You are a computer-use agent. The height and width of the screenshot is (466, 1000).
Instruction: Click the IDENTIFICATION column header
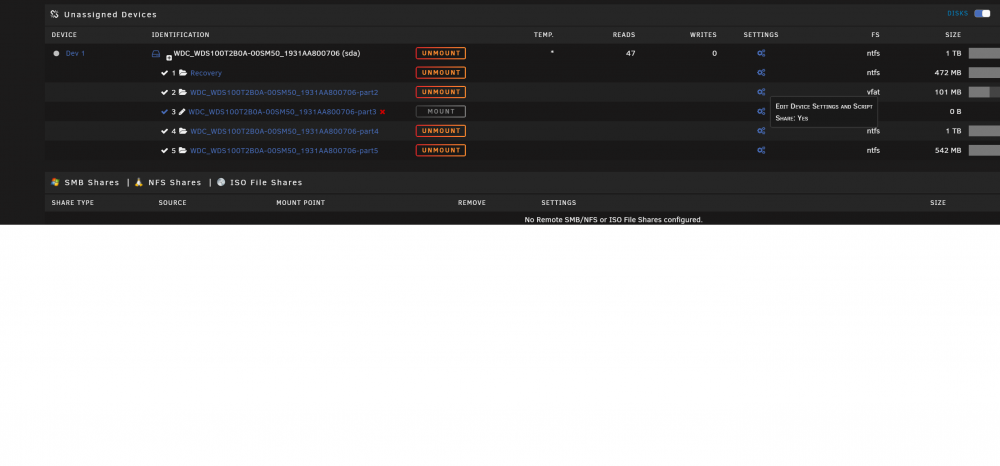point(180,35)
